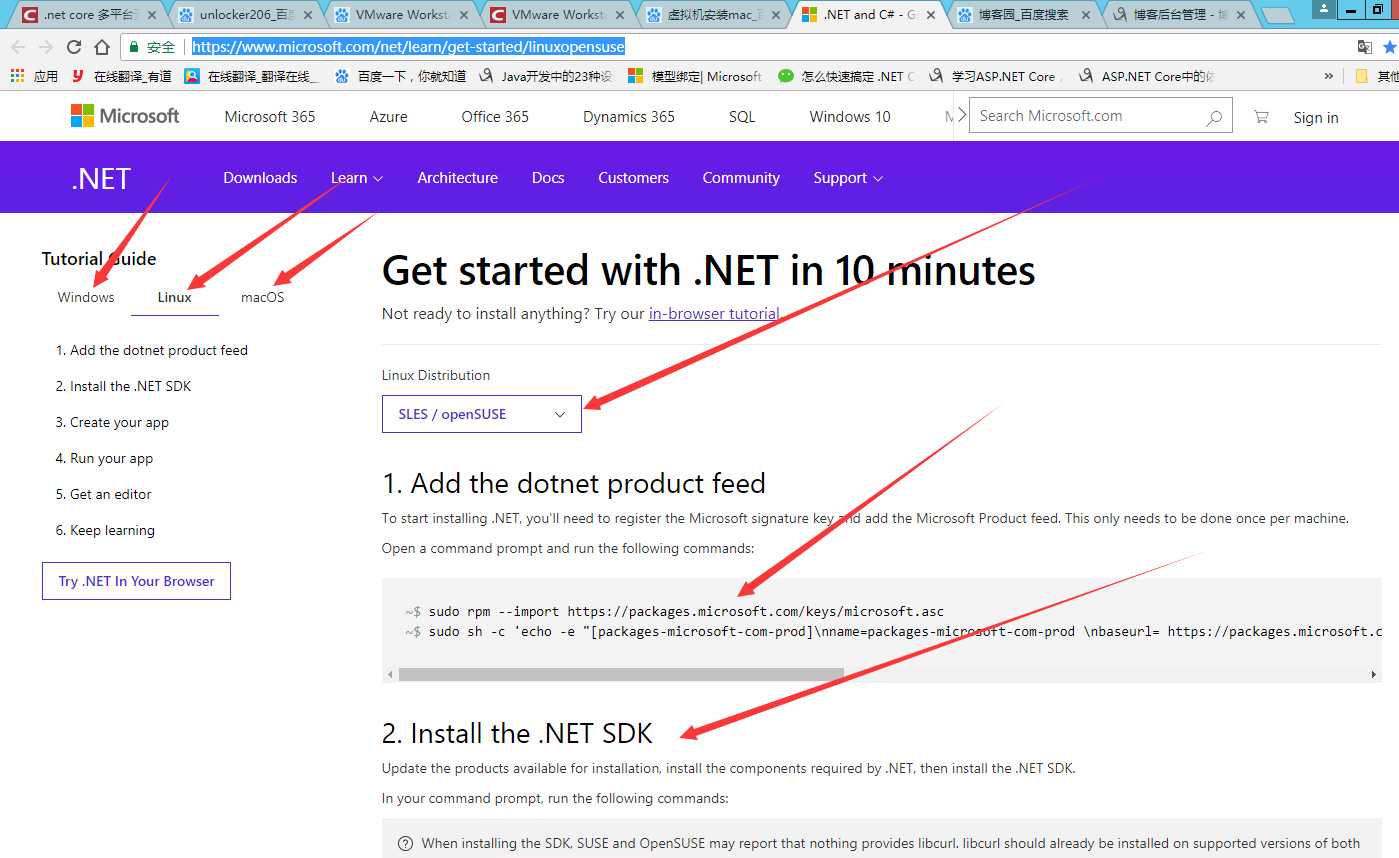This screenshot has height=858, width=1399.
Task: Select the Linux tutorial tab
Action: point(174,297)
